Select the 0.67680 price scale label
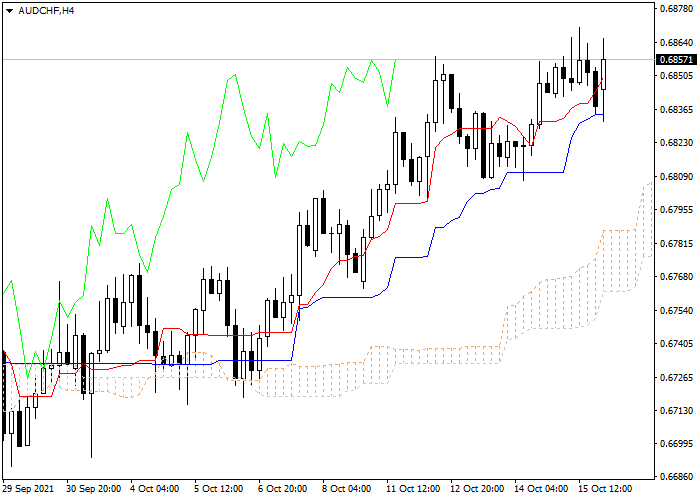The image size is (700, 500). [x=676, y=277]
